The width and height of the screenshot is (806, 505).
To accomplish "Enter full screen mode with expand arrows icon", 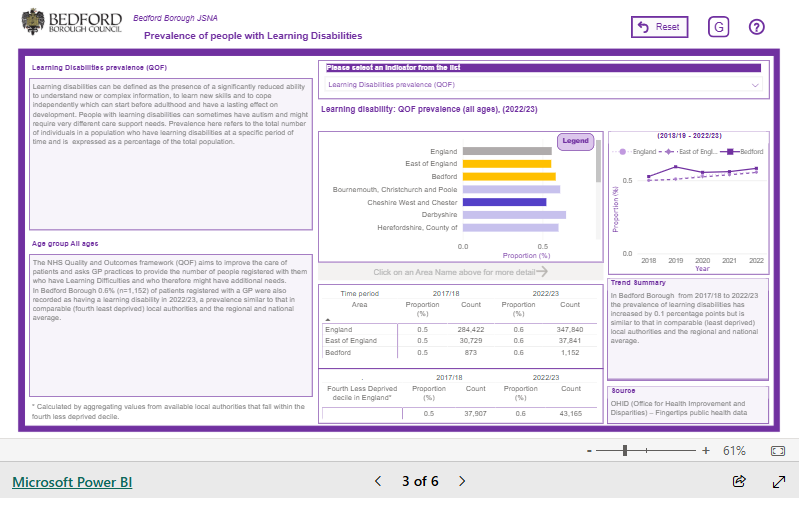I will (779, 481).
